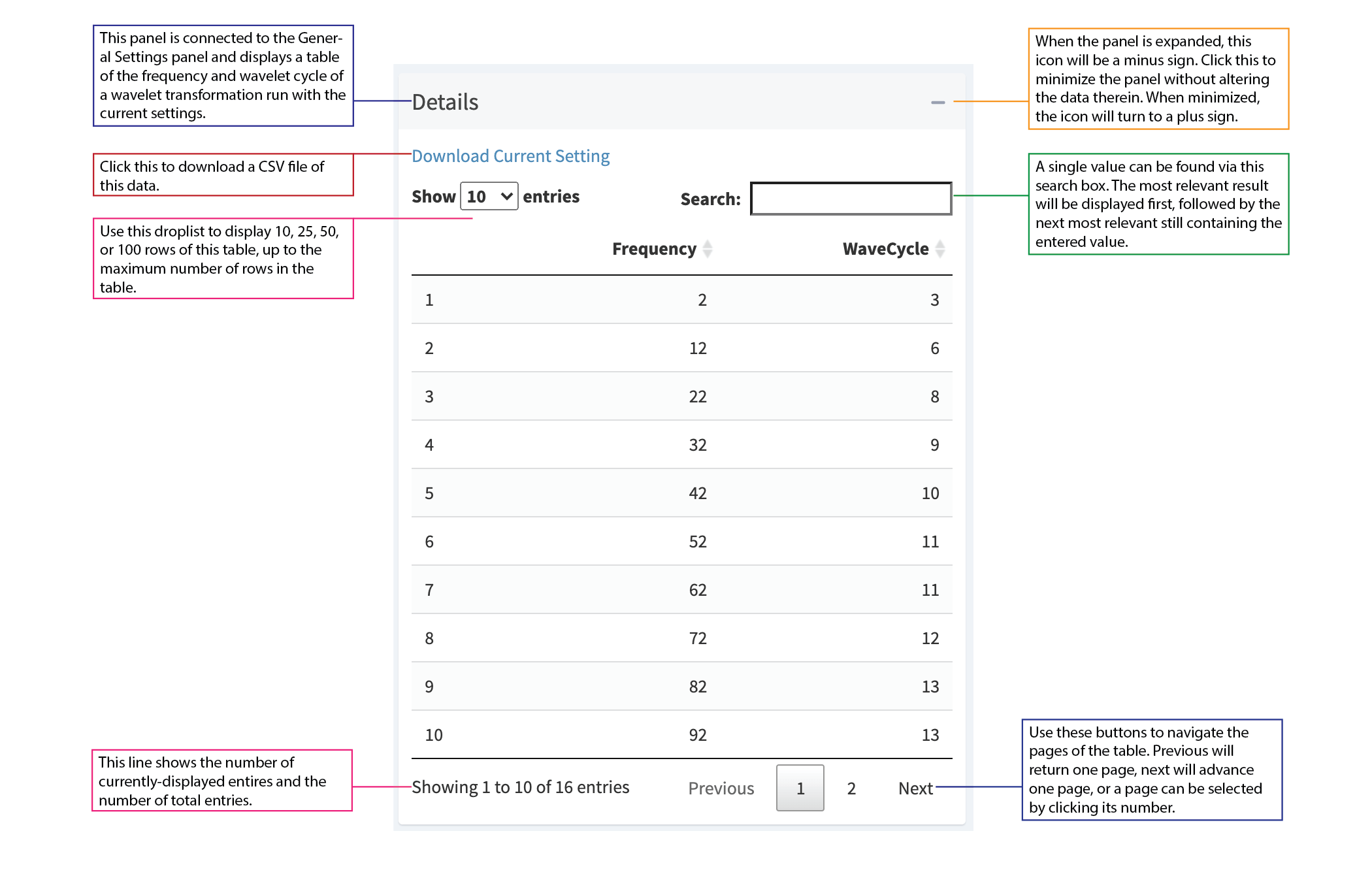Select row 1 with frequency 2

click(681, 300)
